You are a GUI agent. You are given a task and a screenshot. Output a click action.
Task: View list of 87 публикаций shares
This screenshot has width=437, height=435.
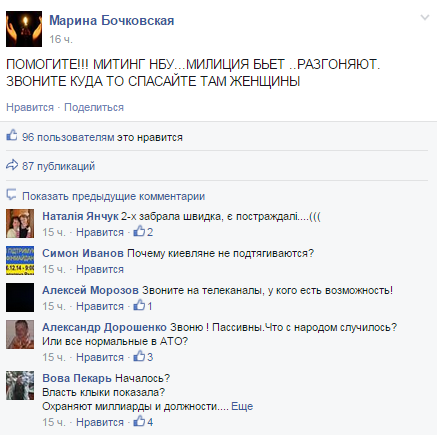coord(58,166)
